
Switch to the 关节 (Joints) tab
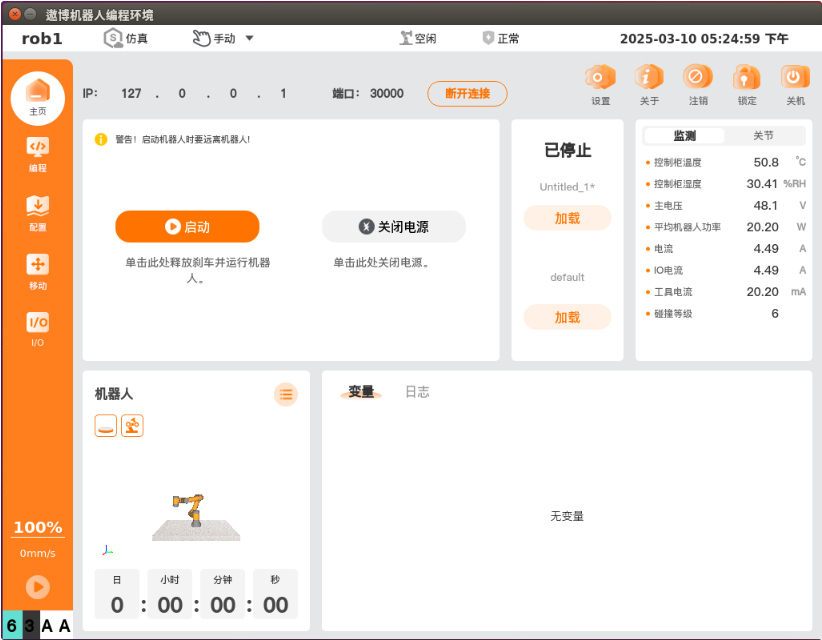(x=763, y=136)
